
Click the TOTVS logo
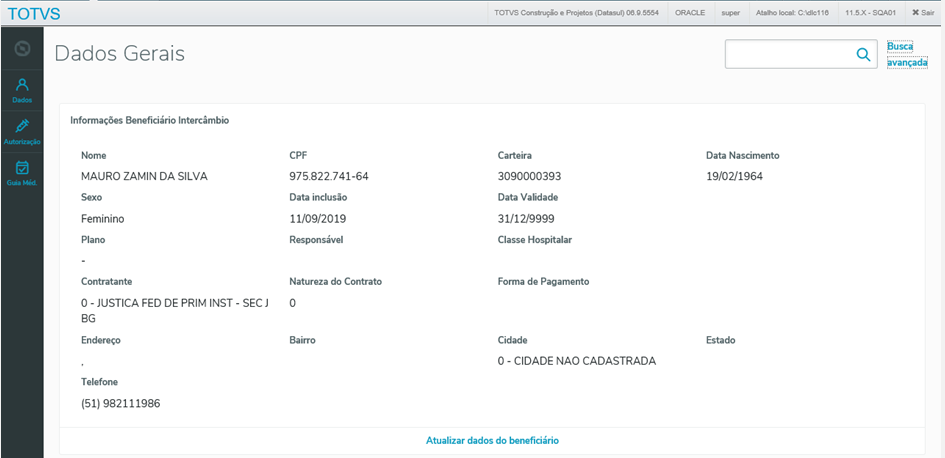pyautogui.click(x=33, y=13)
